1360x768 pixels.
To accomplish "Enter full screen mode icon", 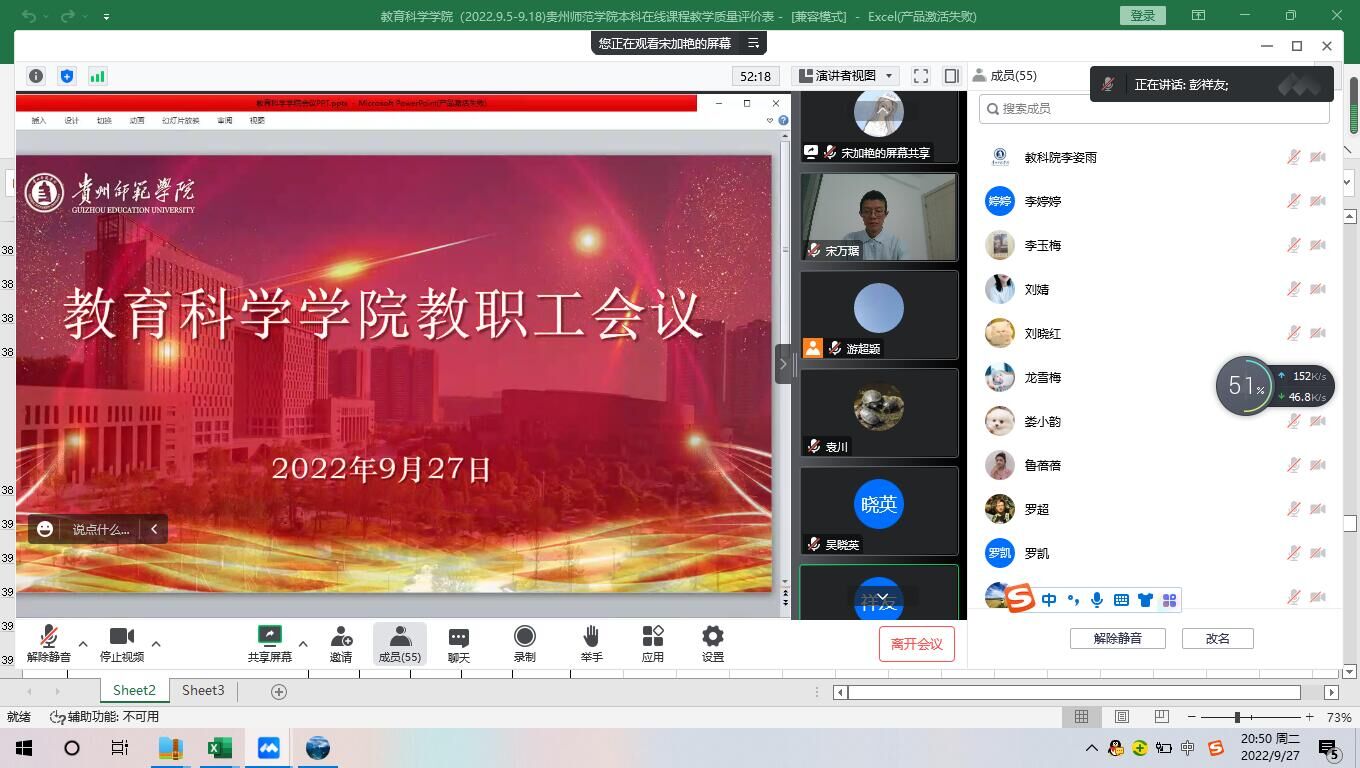I will [x=920, y=76].
